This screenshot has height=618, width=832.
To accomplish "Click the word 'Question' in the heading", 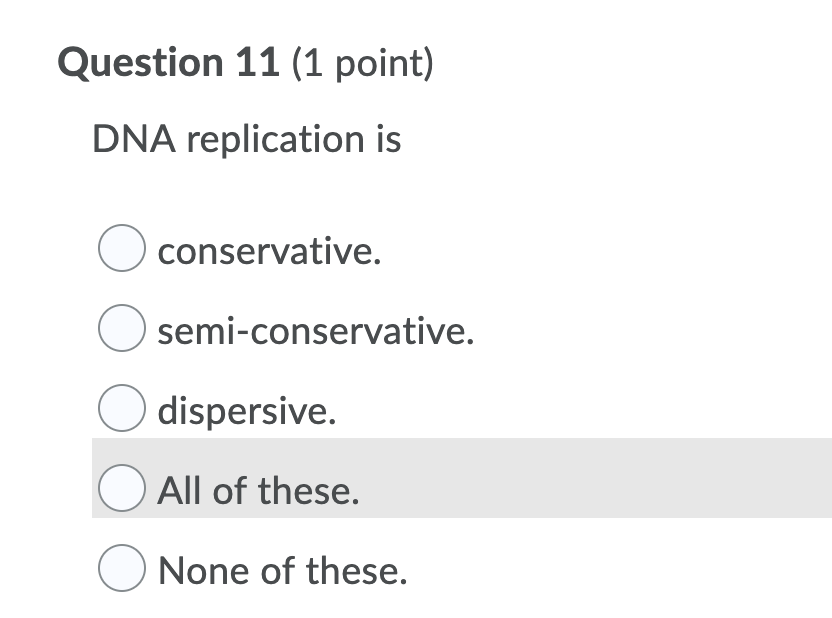I will pos(141,64).
